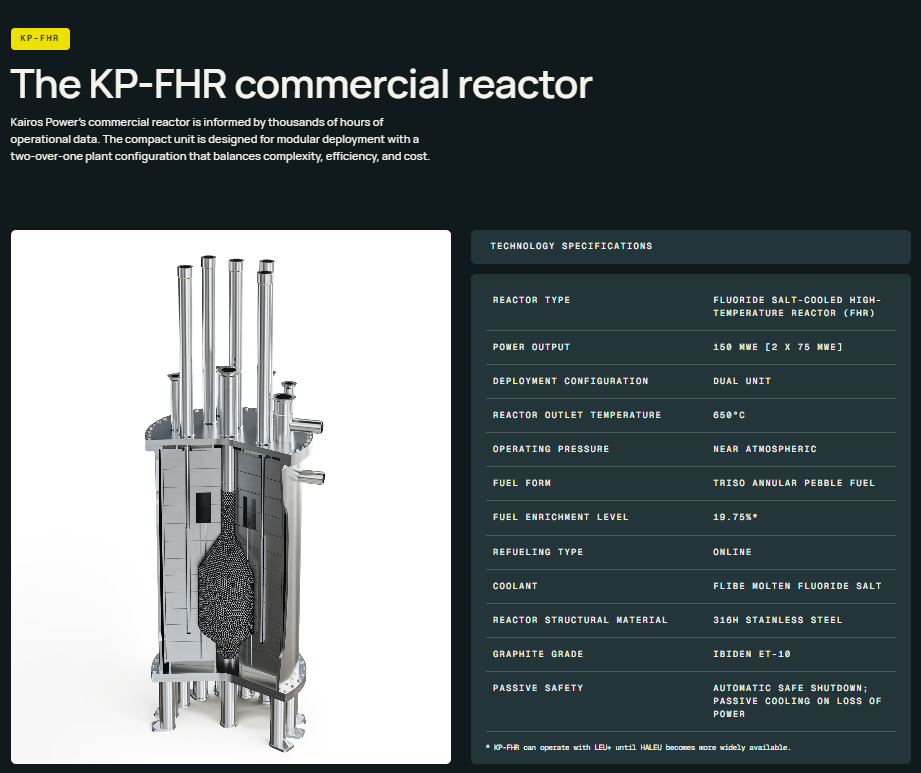Click the 'IBIDEN ET-10' value
The height and width of the screenshot is (773, 921).
pyautogui.click(x=752, y=654)
